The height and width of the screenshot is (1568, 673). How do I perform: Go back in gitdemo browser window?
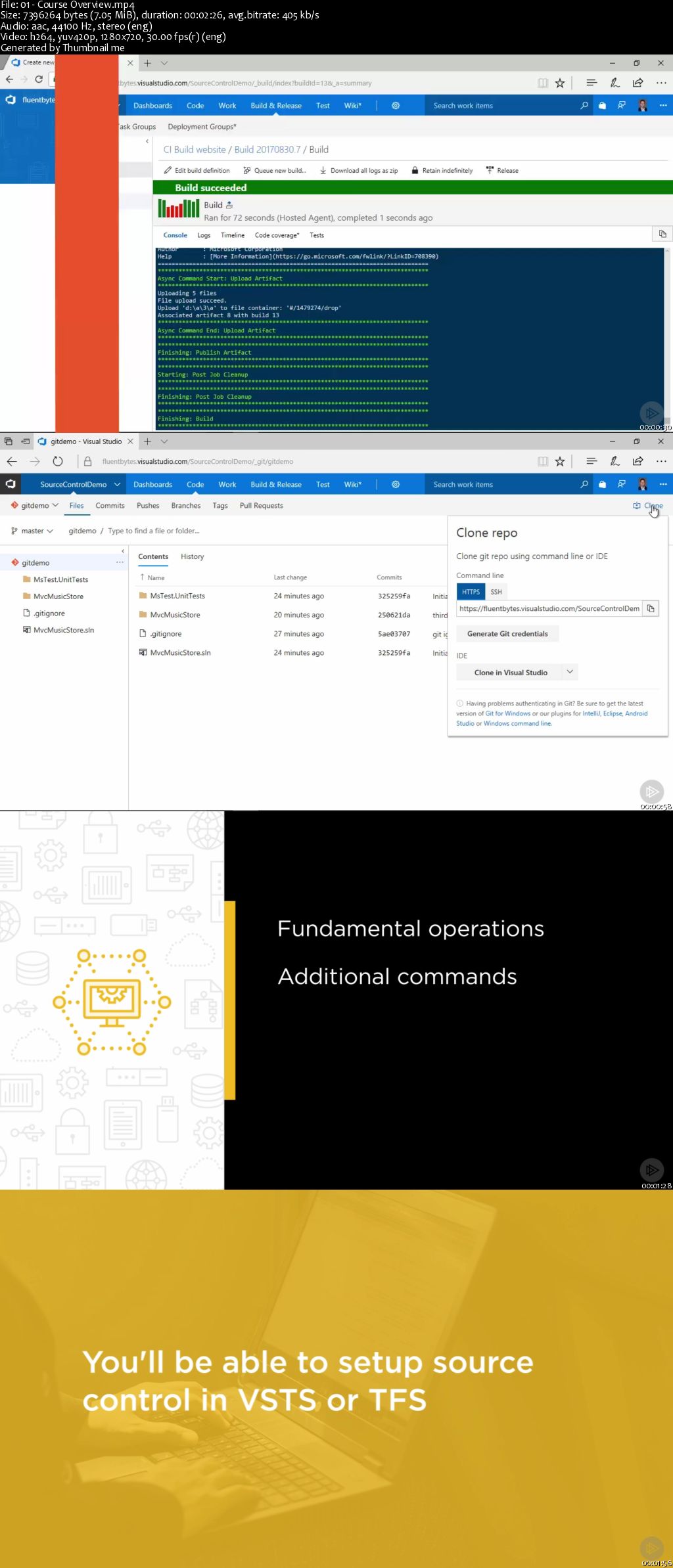(x=12, y=461)
